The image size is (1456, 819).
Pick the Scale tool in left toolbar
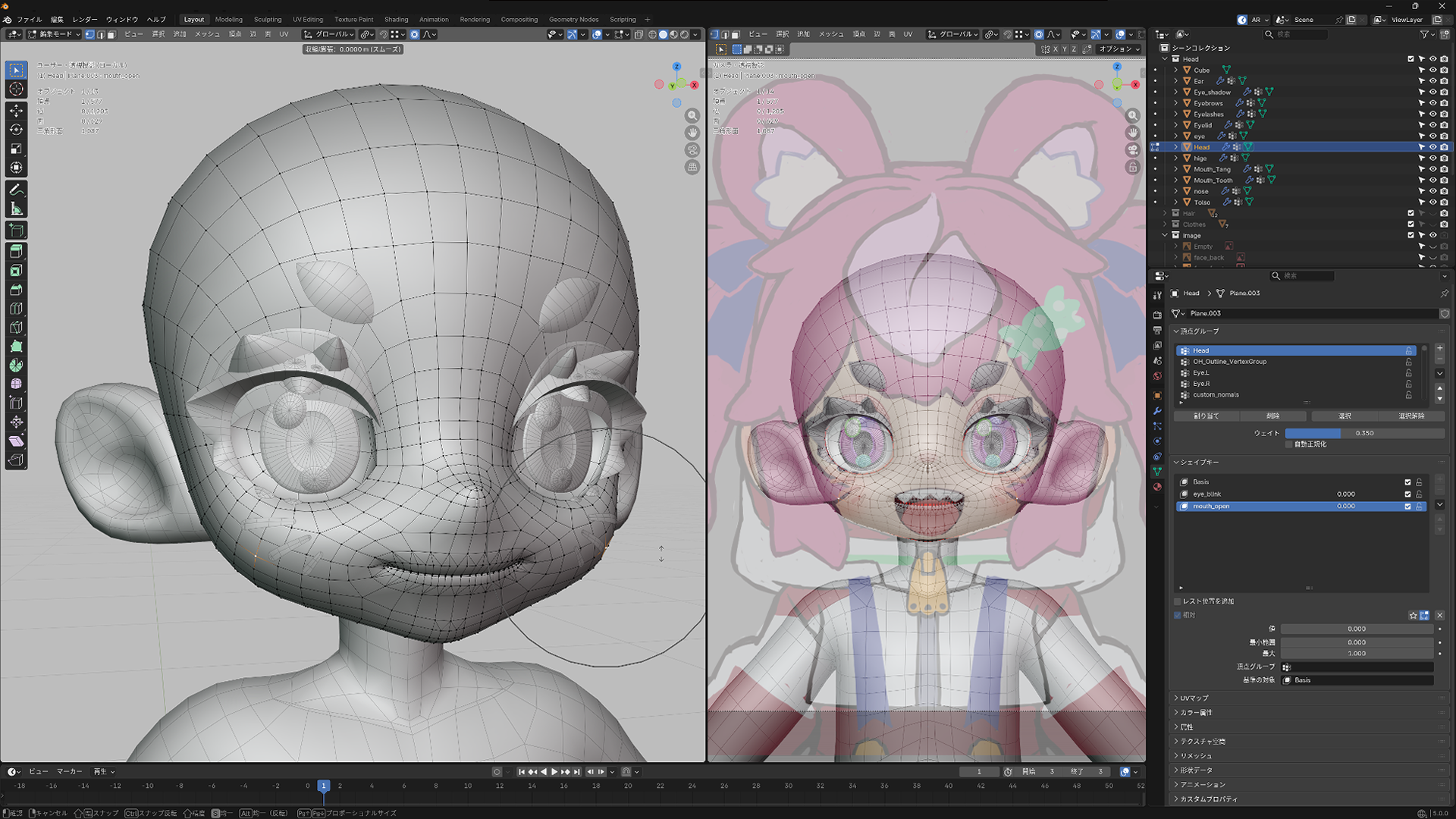tap(16, 149)
